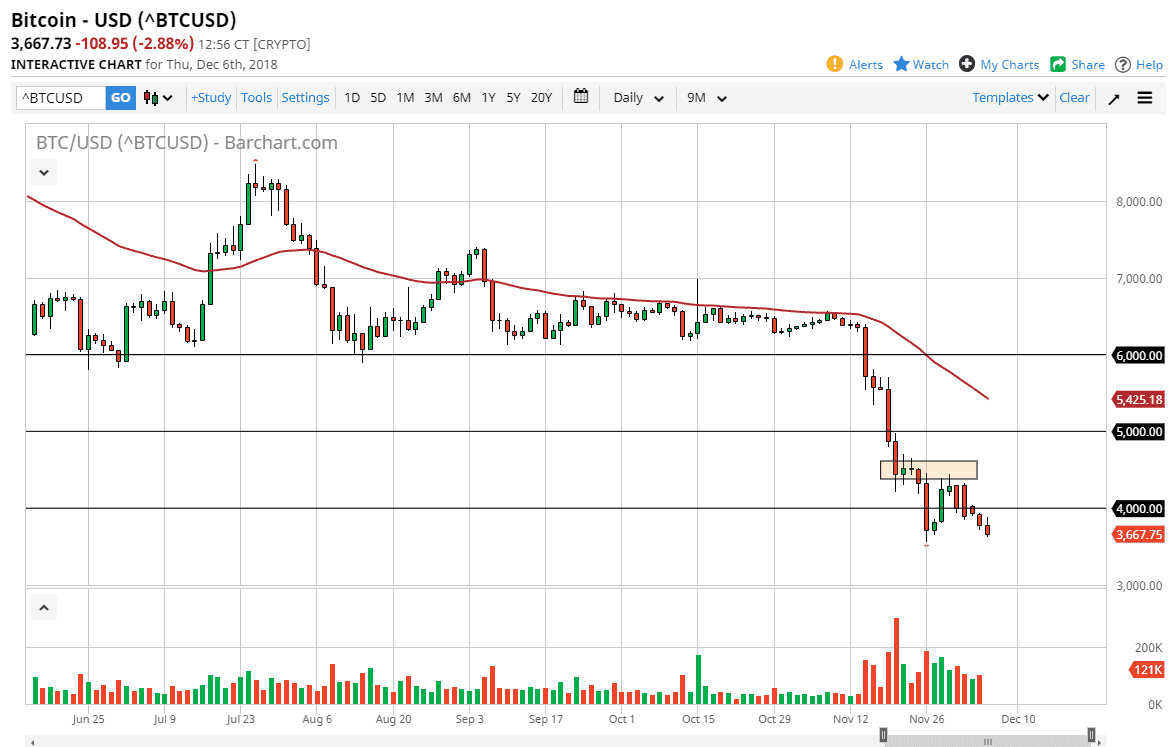The width and height of the screenshot is (1172, 747).
Task: Open the 9M range dropdown
Action: coord(707,97)
